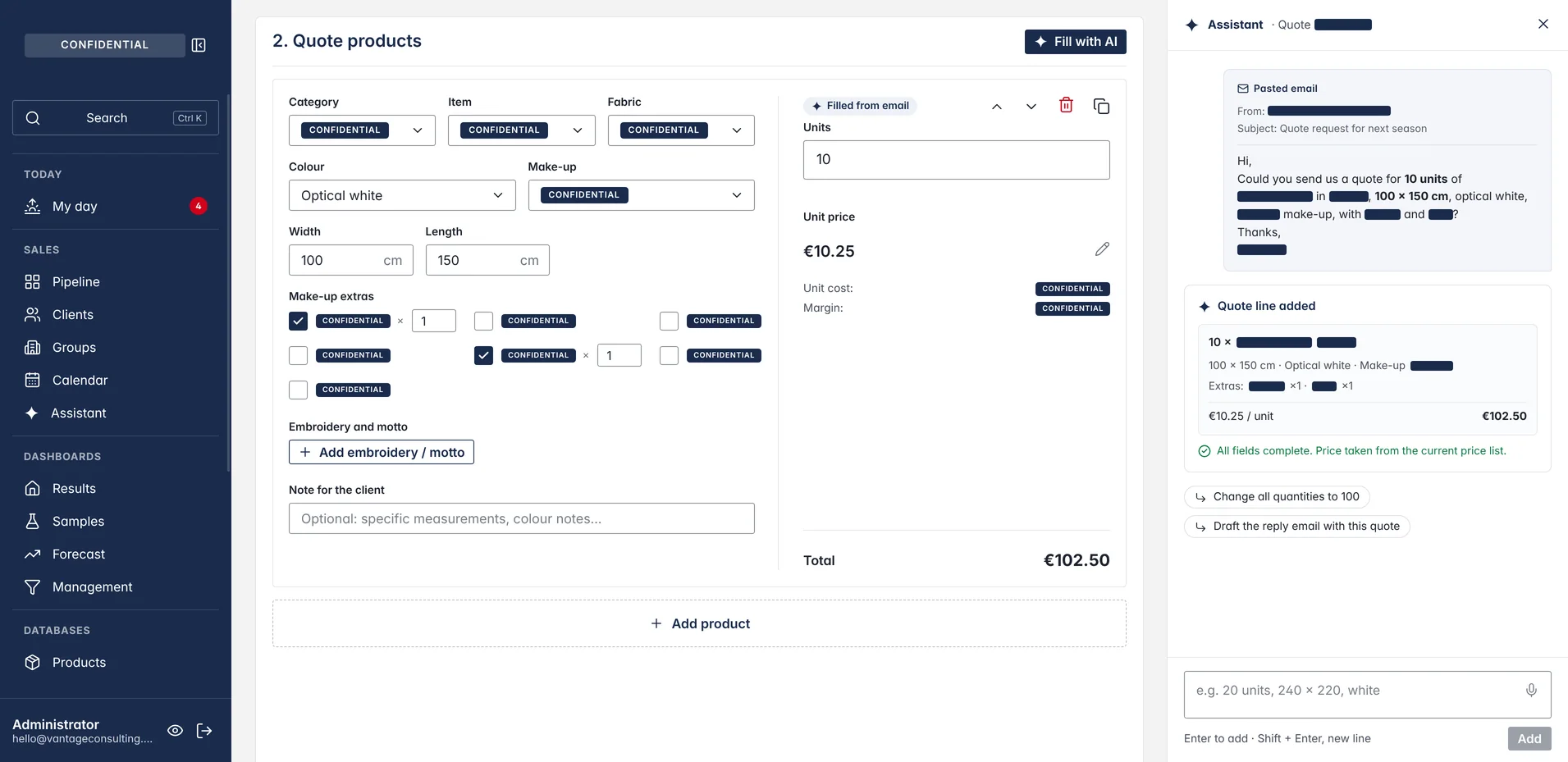The height and width of the screenshot is (762, 1568).
Task: Collapse the sidebar with the panel icon
Action: (x=199, y=45)
